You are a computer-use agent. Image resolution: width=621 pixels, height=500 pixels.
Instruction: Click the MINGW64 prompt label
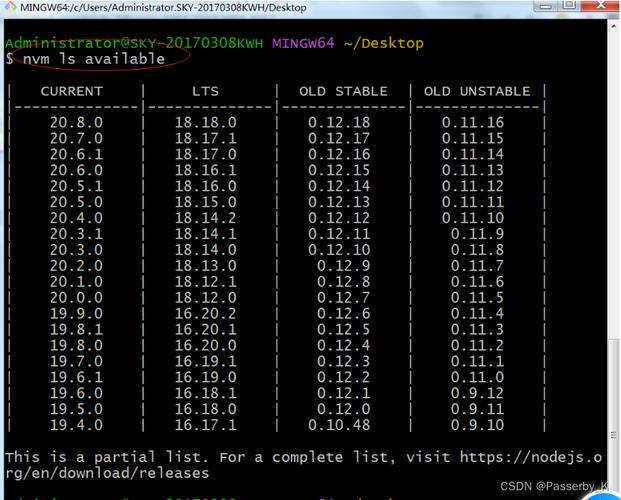point(303,43)
